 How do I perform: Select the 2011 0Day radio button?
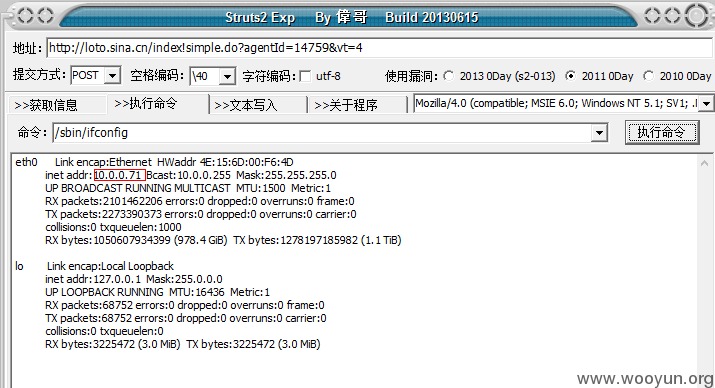point(570,76)
